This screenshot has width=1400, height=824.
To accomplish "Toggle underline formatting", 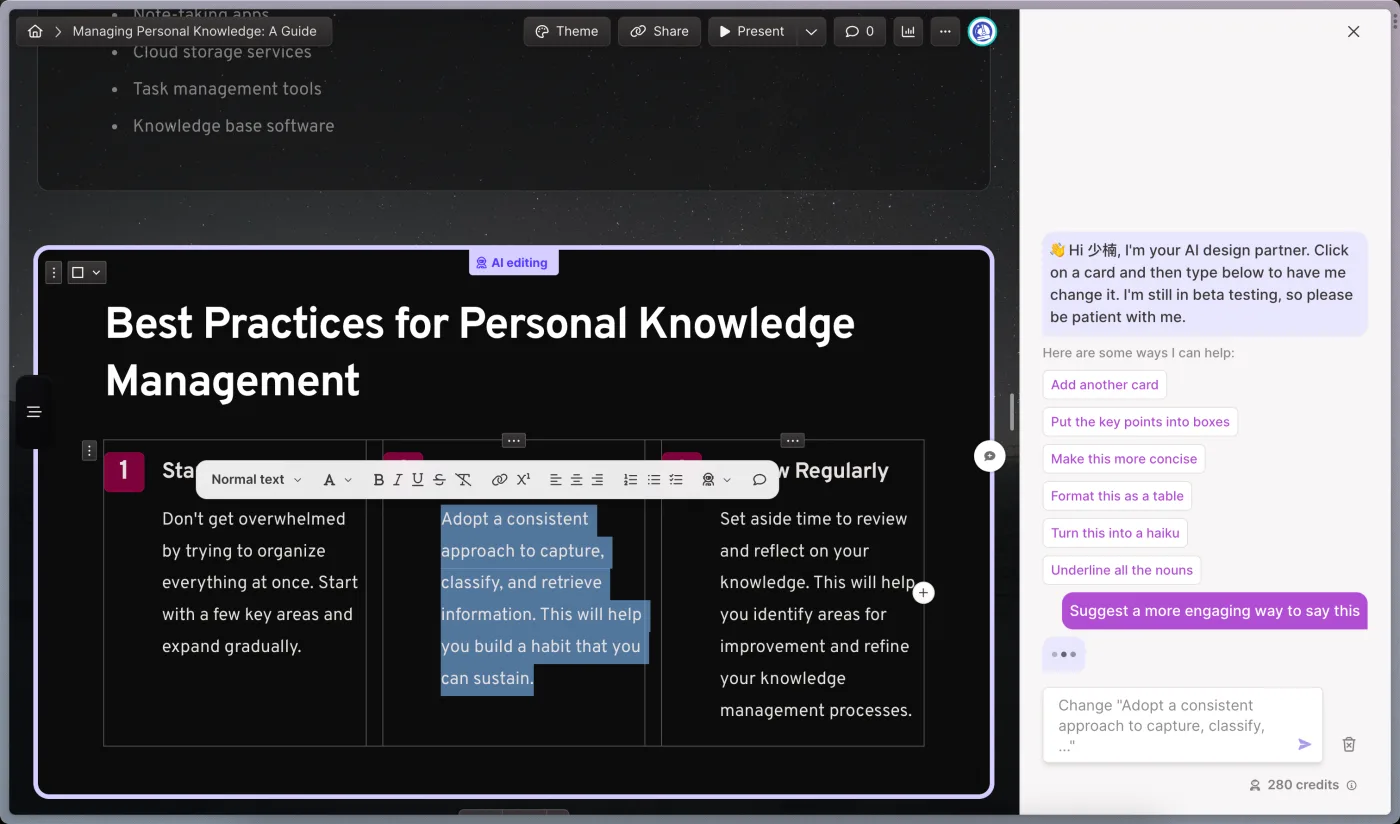I will (417, 480).
